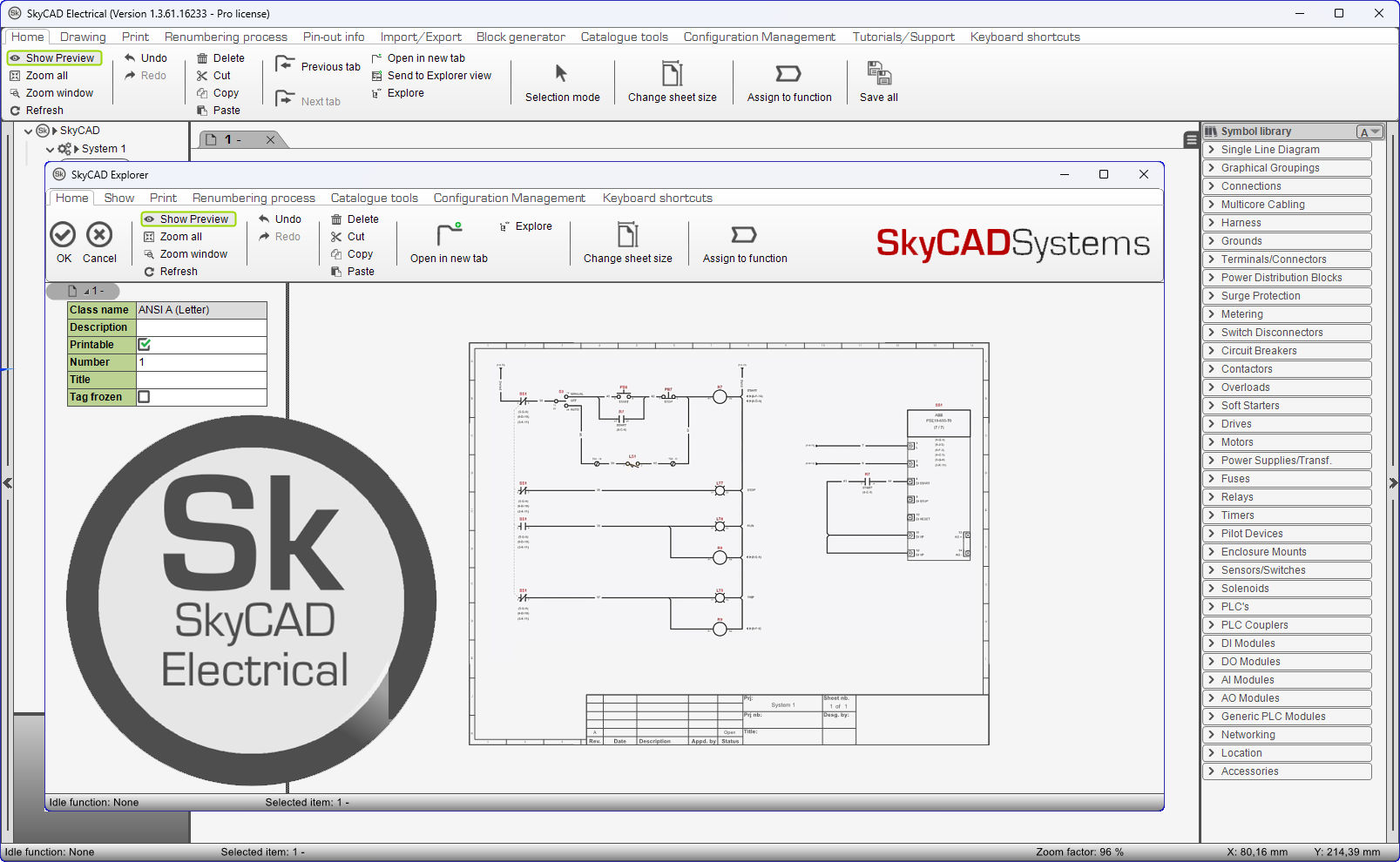This screenshot has width=1400, height=862.
Task: Click the Title field in properties table
Action: (201, 380)
